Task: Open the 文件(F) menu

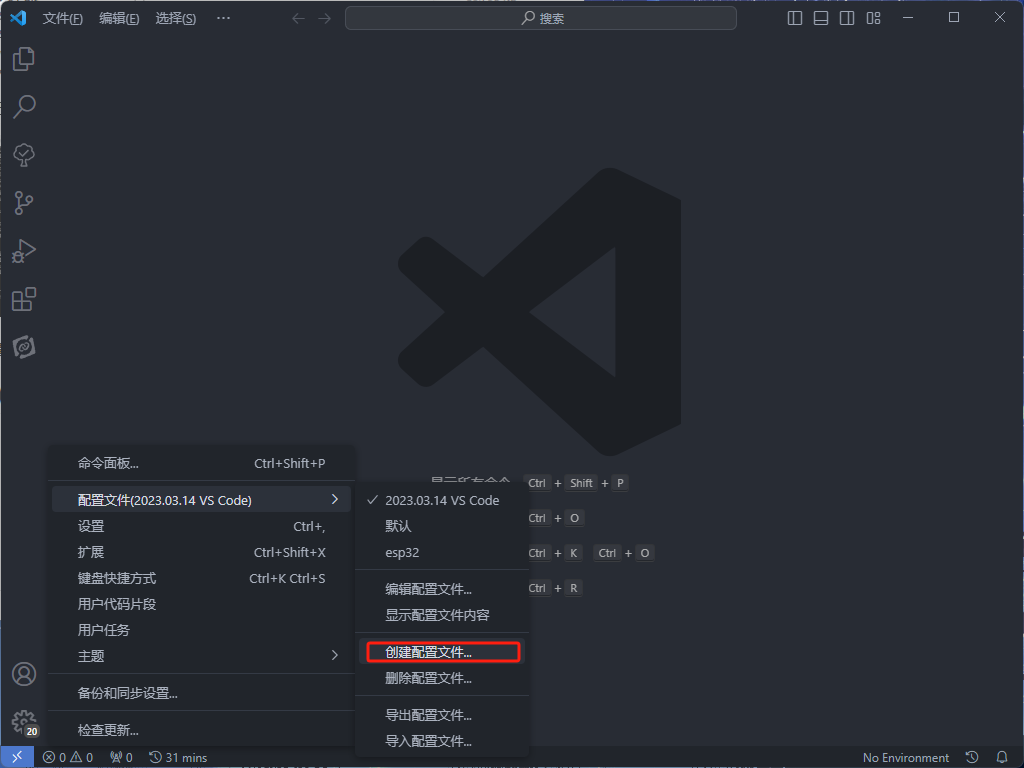Action: pos(63,18)
